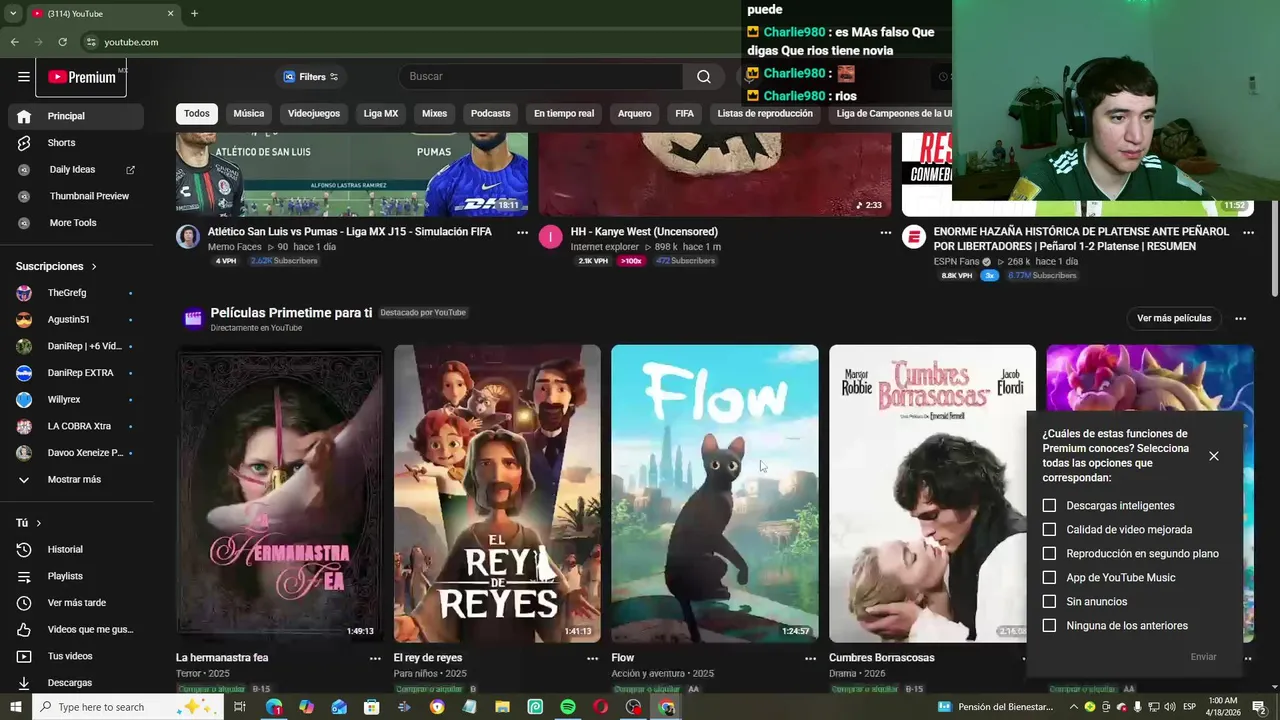Image resolution: width=1280 pixels, height=720 pixels.
Task: Click the Buscar search field
Action: (541, 77)
